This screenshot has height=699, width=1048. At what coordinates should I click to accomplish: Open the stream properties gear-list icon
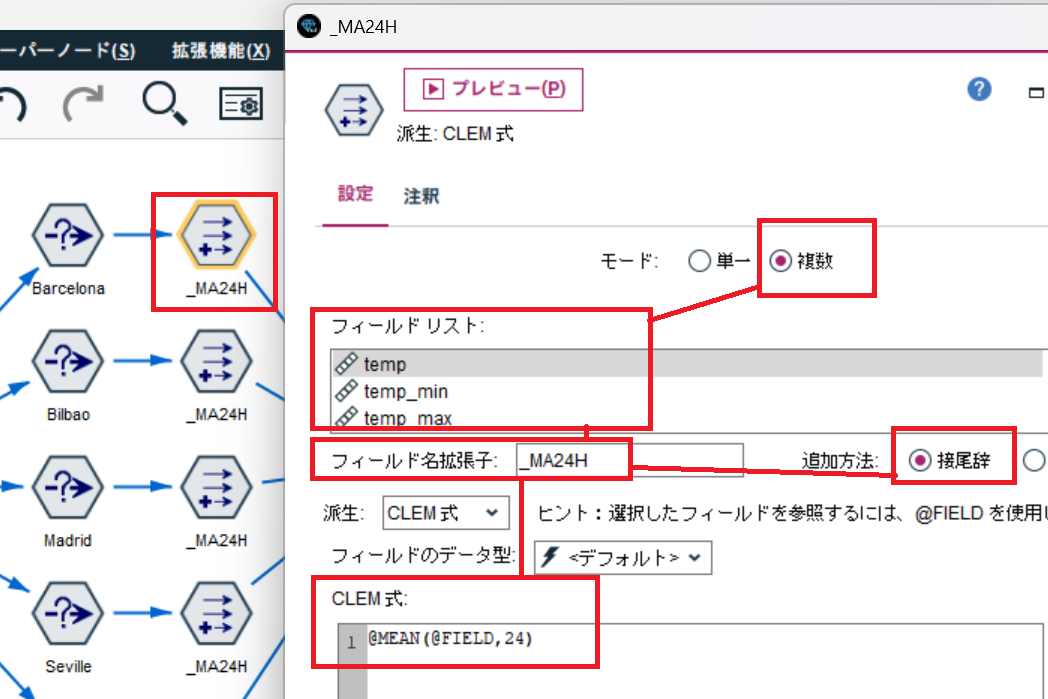[241, 104]
